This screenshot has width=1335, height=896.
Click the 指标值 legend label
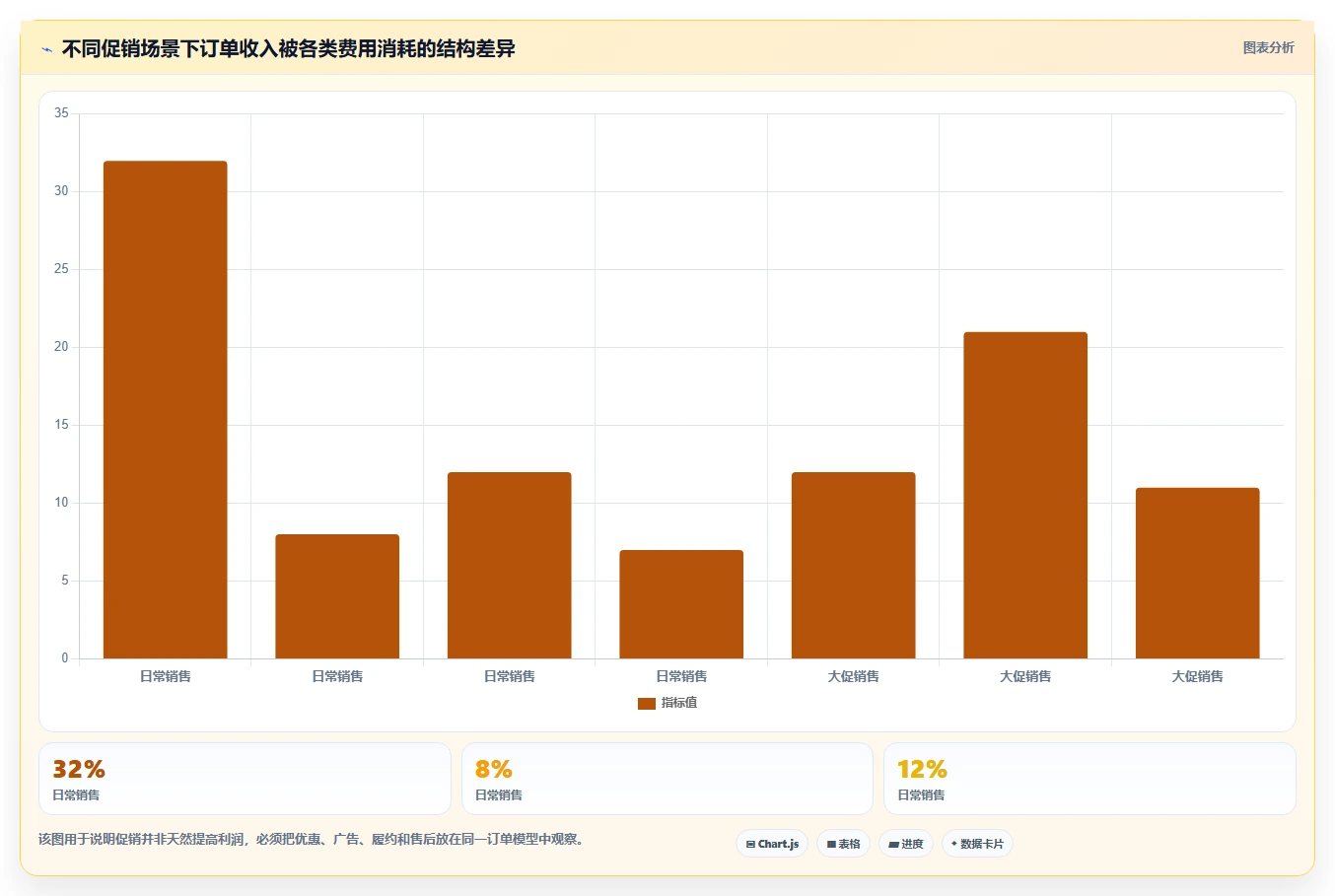pos(679,703)
